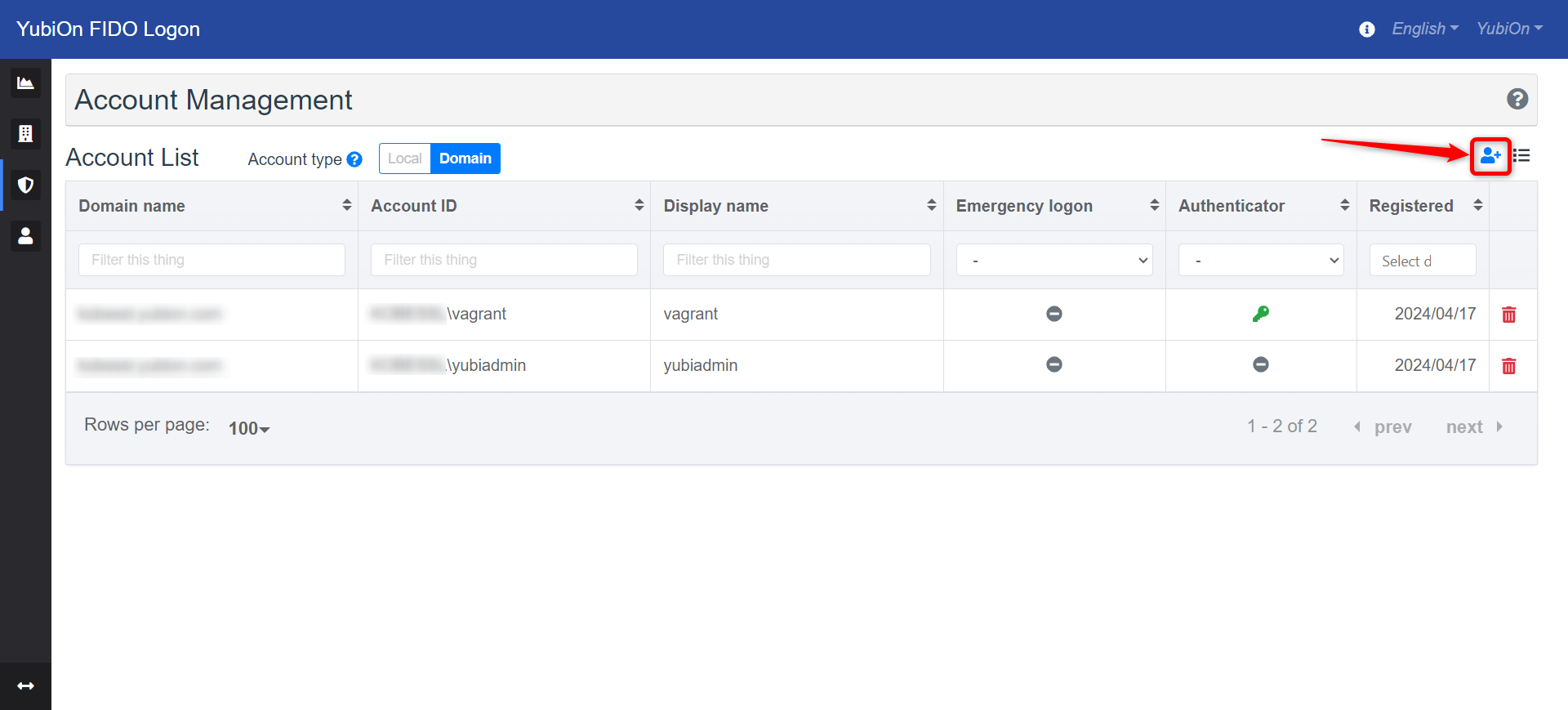Click the YubiOn FIDO Logon title

[x=108, y=29]
